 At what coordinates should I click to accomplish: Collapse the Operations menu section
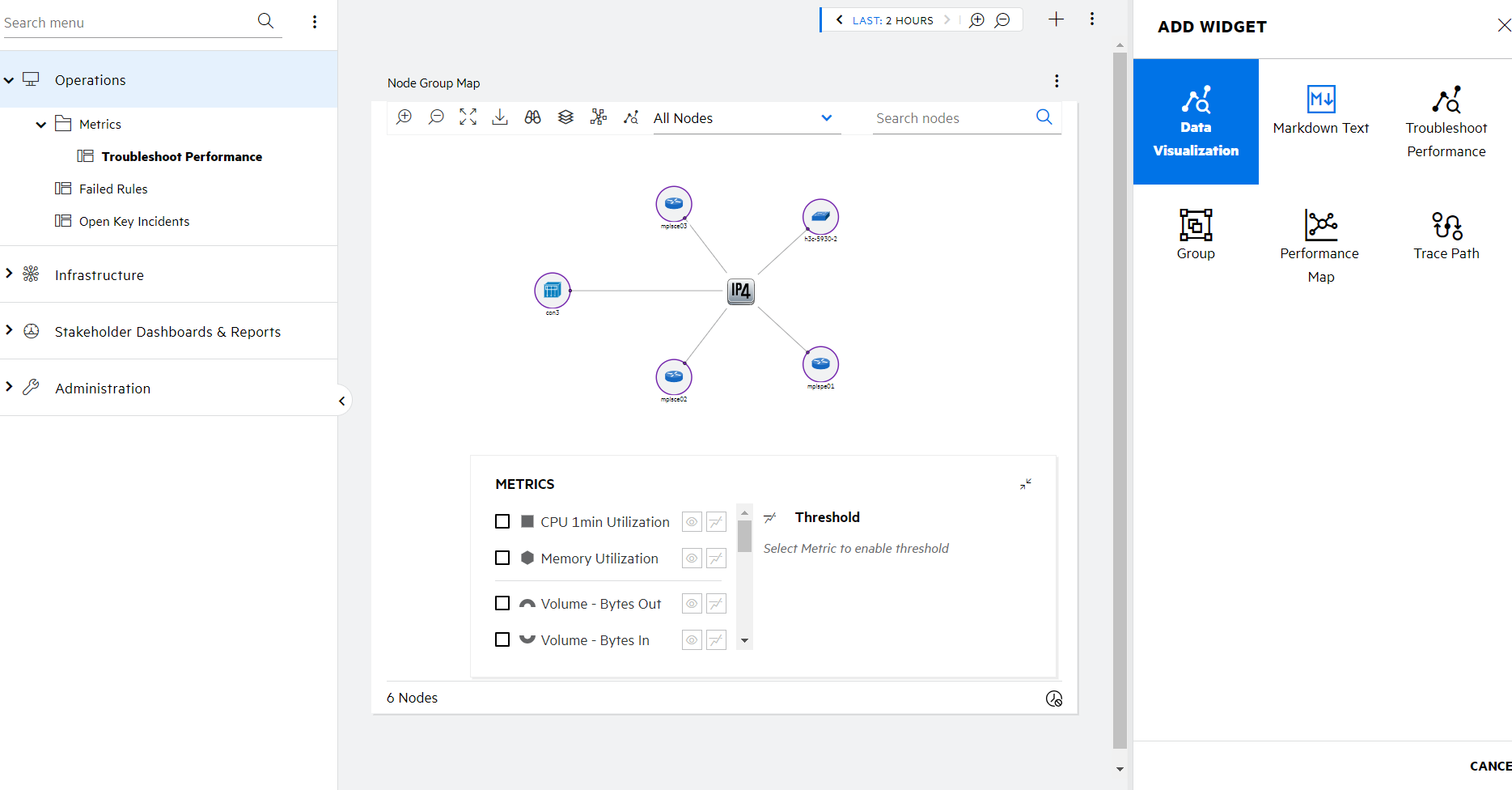click(x=9, y=80)
